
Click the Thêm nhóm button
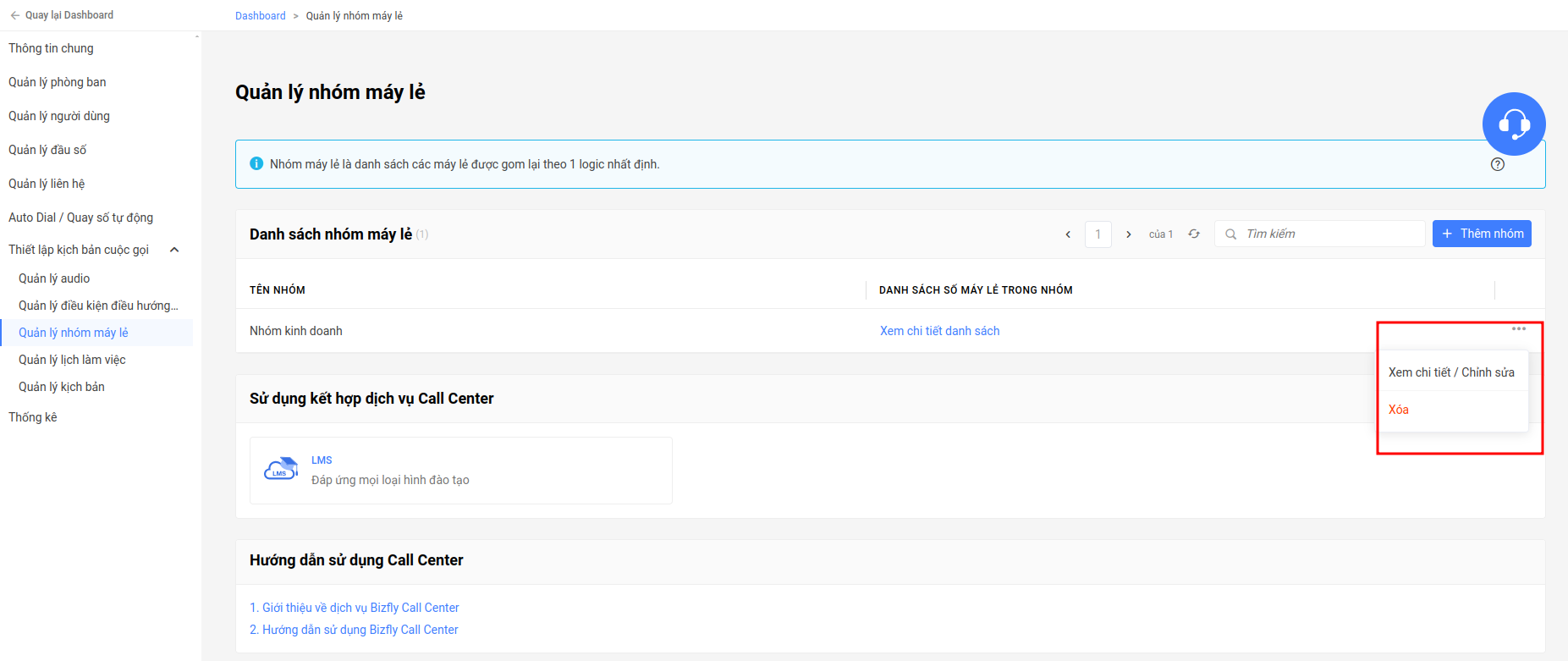(x=1482, y=234)
